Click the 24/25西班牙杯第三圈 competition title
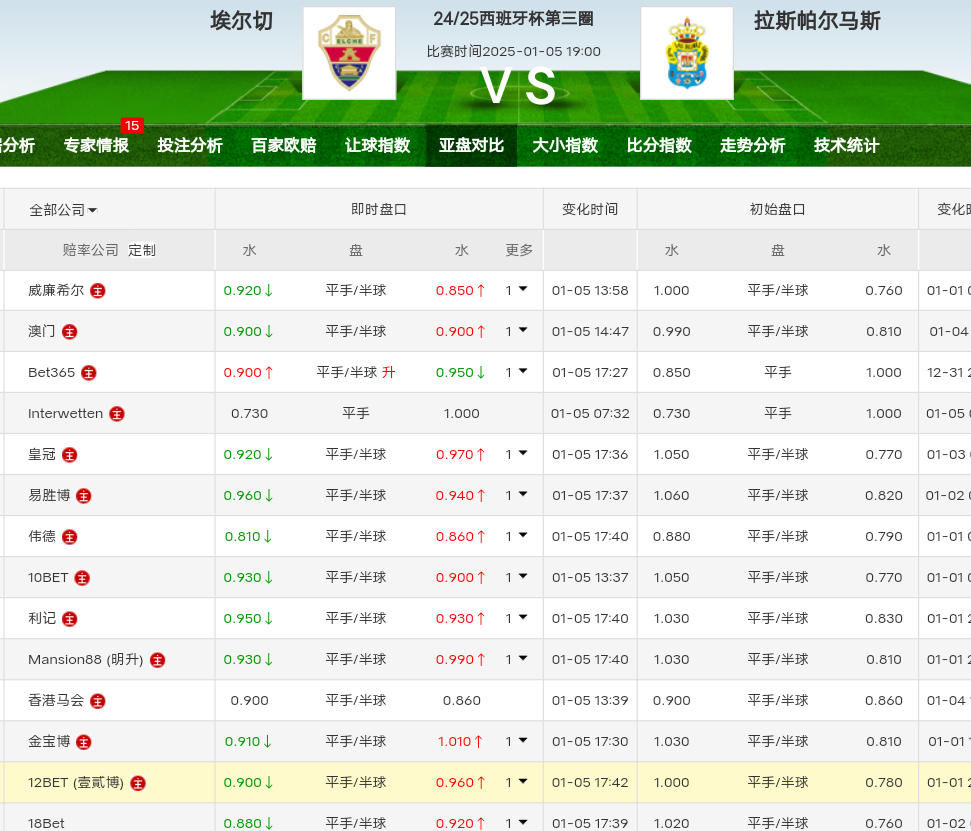 pos(513,19)
